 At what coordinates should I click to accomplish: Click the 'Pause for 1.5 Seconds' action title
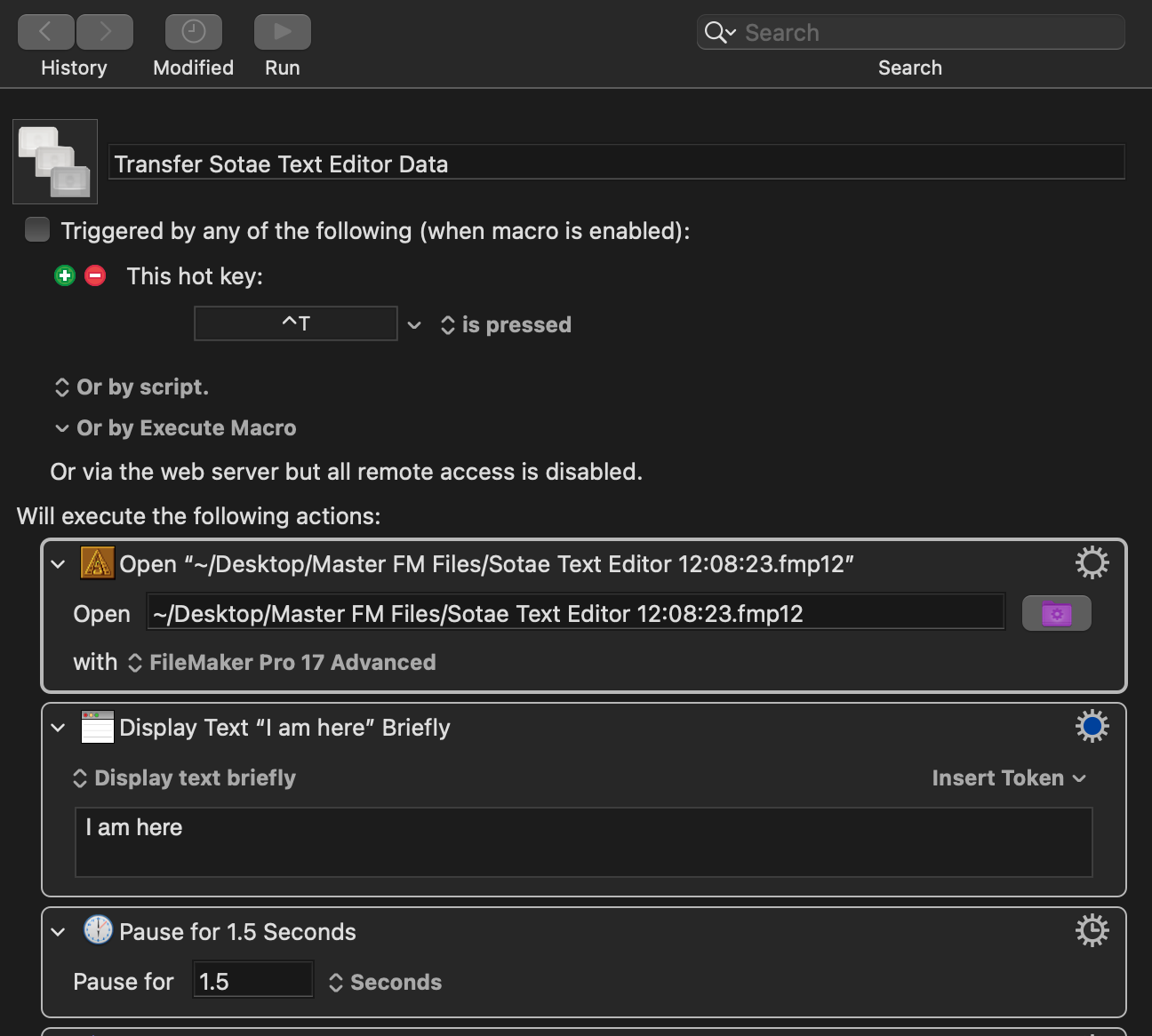pyautogui.click(x=237, y=932)
